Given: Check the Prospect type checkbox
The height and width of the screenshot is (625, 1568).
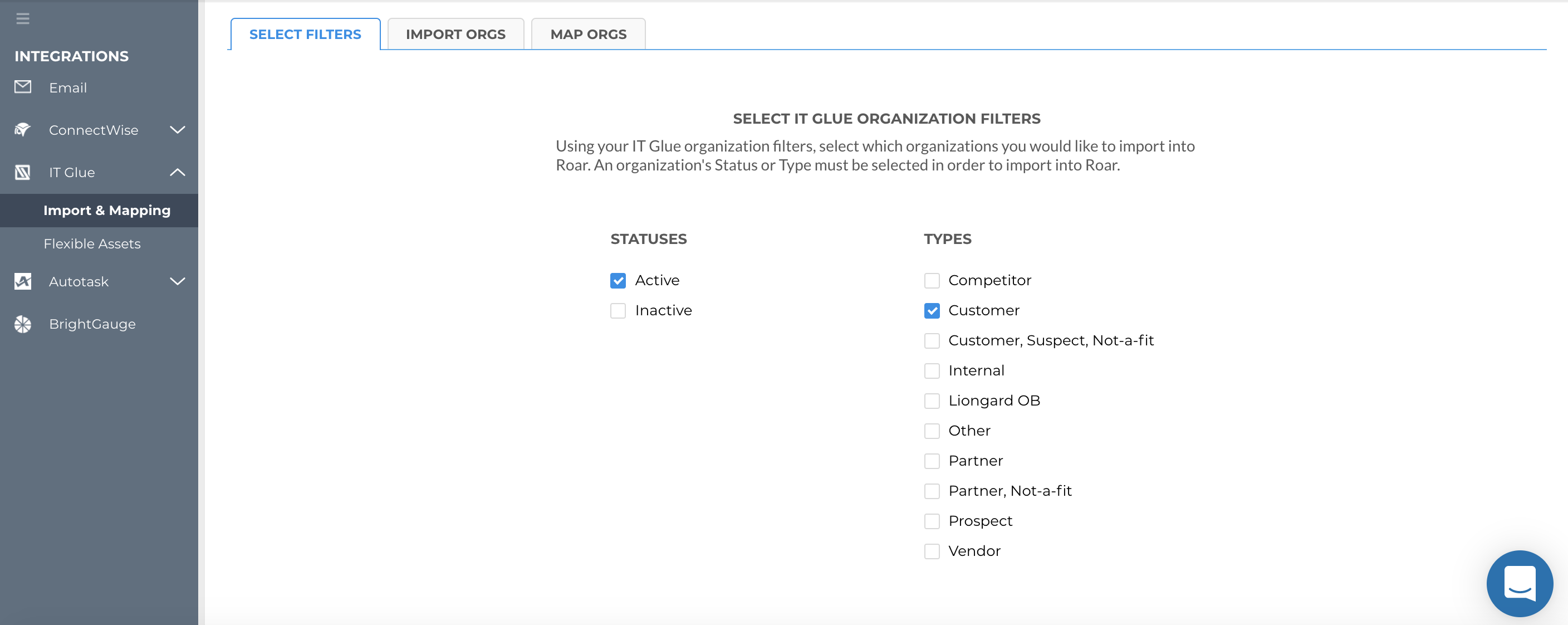Looking at the screenshot, I should 932,521.
